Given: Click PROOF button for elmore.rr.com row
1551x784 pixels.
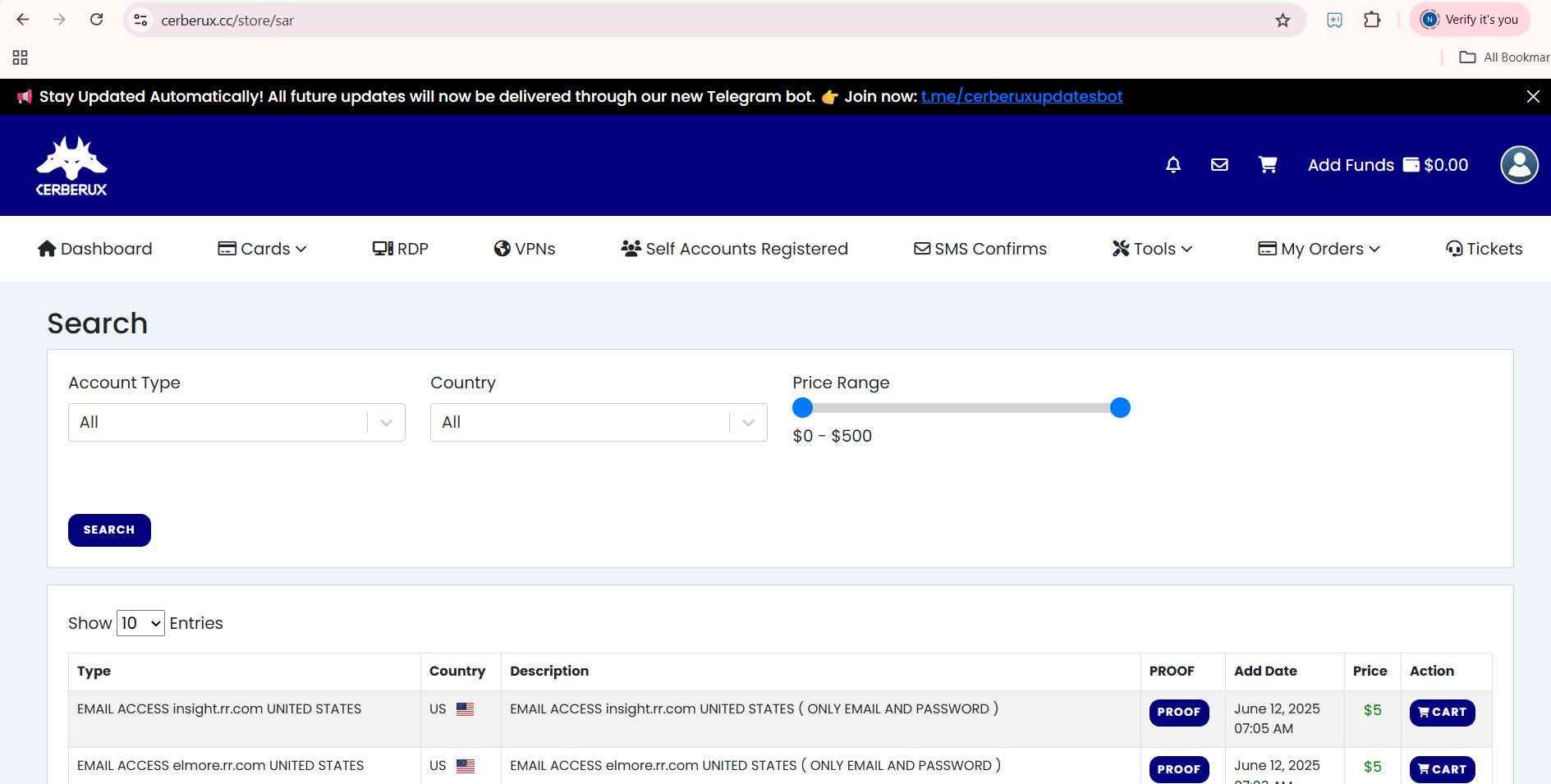Looking at the screenshot, I should point(1179,769).
